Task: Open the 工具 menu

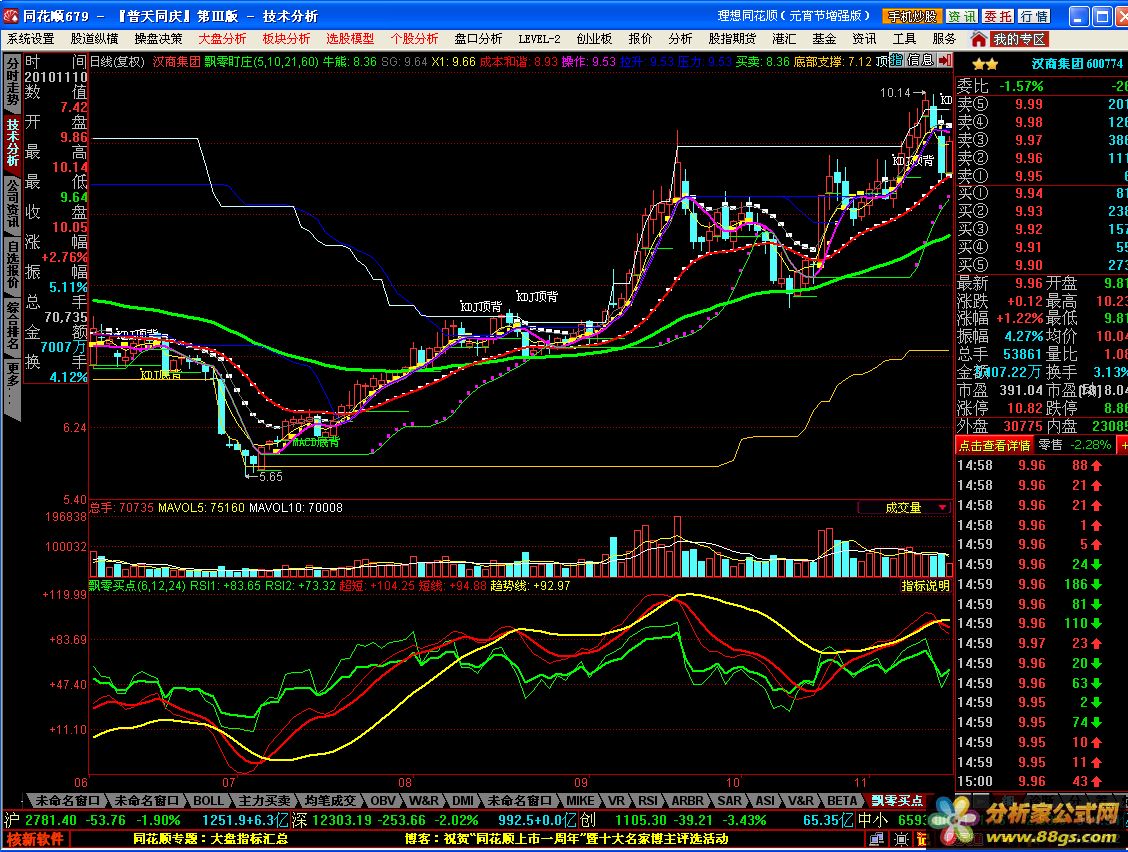Action: 904,39
